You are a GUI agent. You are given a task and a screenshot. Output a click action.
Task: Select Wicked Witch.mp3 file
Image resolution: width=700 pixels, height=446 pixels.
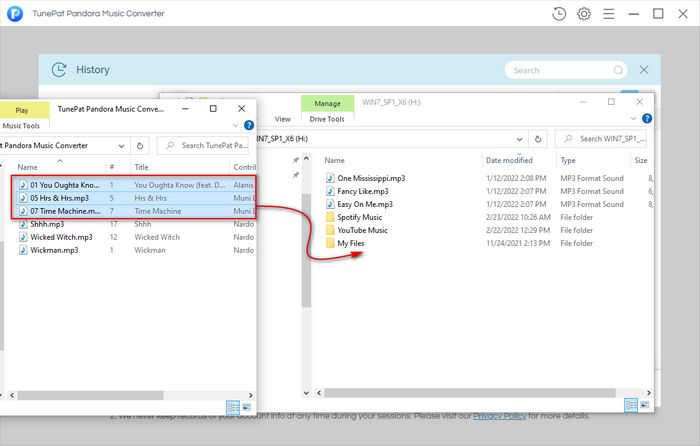[61, 237]
